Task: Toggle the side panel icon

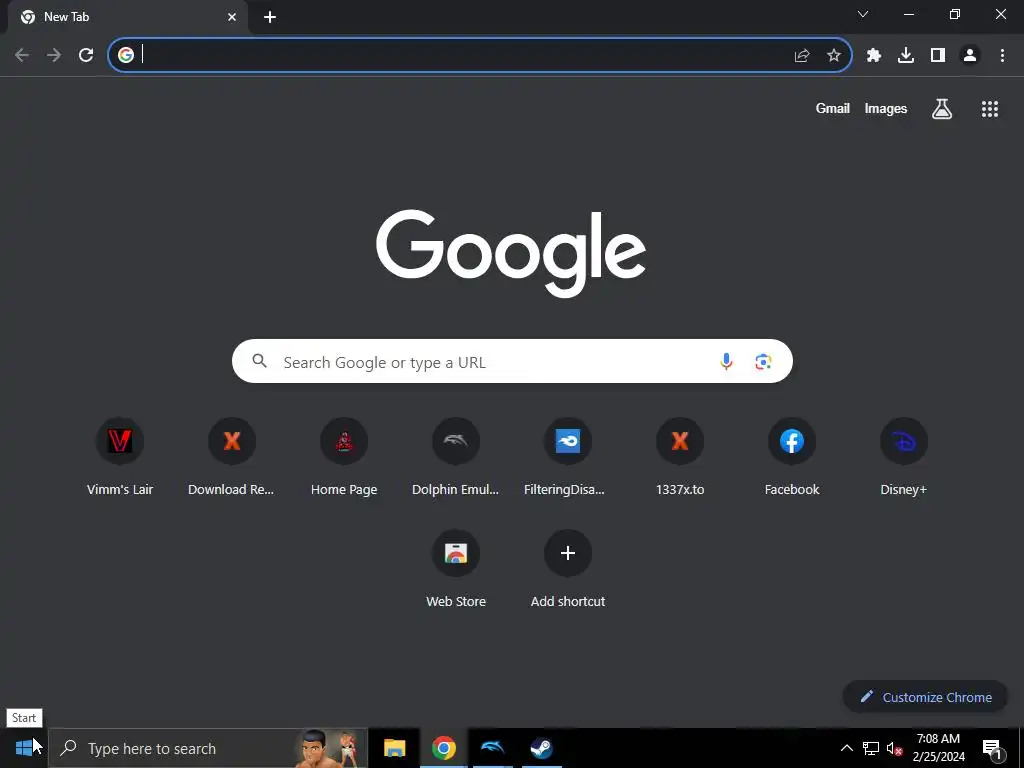Action: point(938,56)
